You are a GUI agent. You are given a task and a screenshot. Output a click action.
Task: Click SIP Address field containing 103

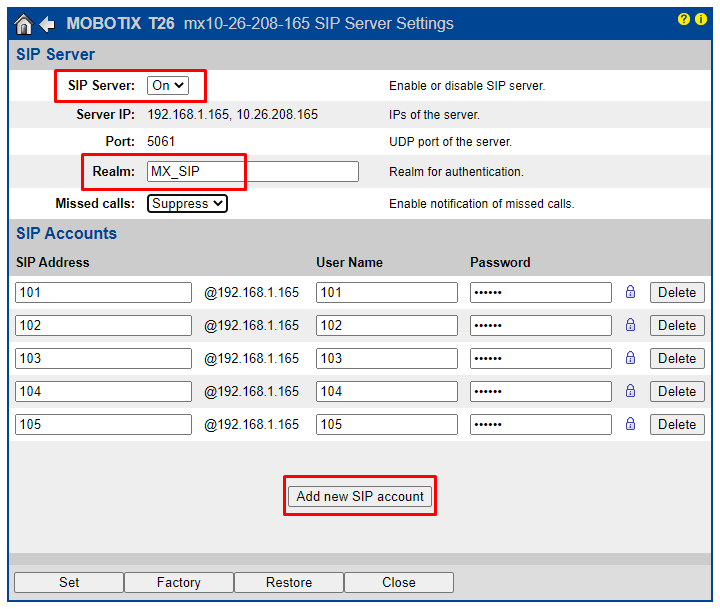coord(103,359)
